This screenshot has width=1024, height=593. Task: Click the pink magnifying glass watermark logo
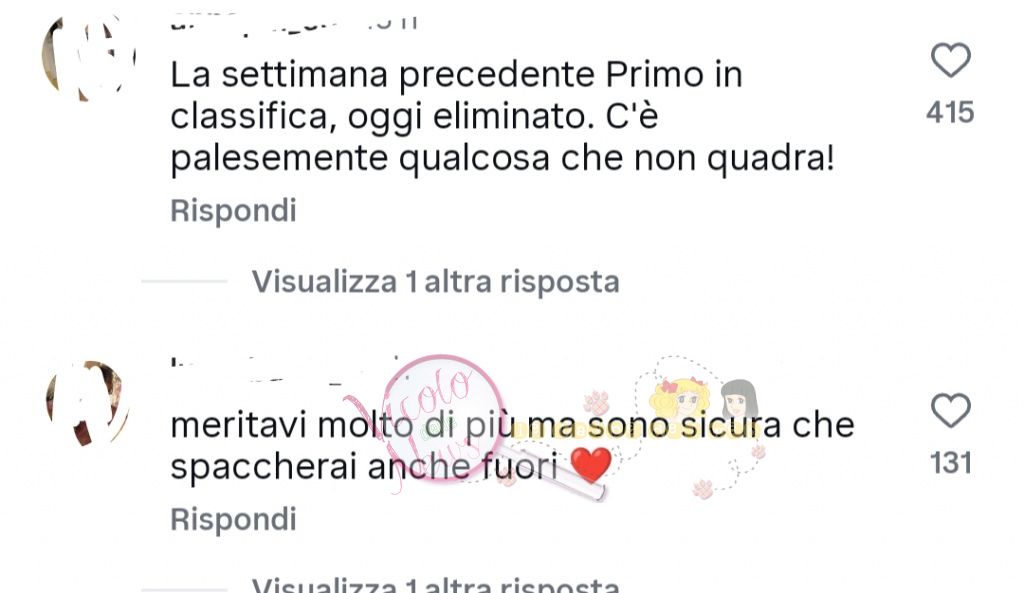[444, 418]
